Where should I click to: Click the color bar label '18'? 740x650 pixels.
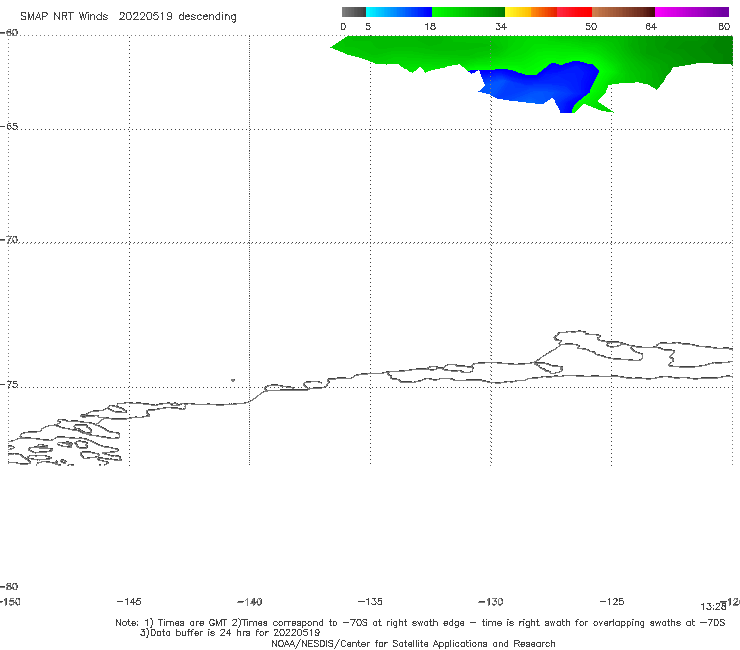tap(430, 26)
